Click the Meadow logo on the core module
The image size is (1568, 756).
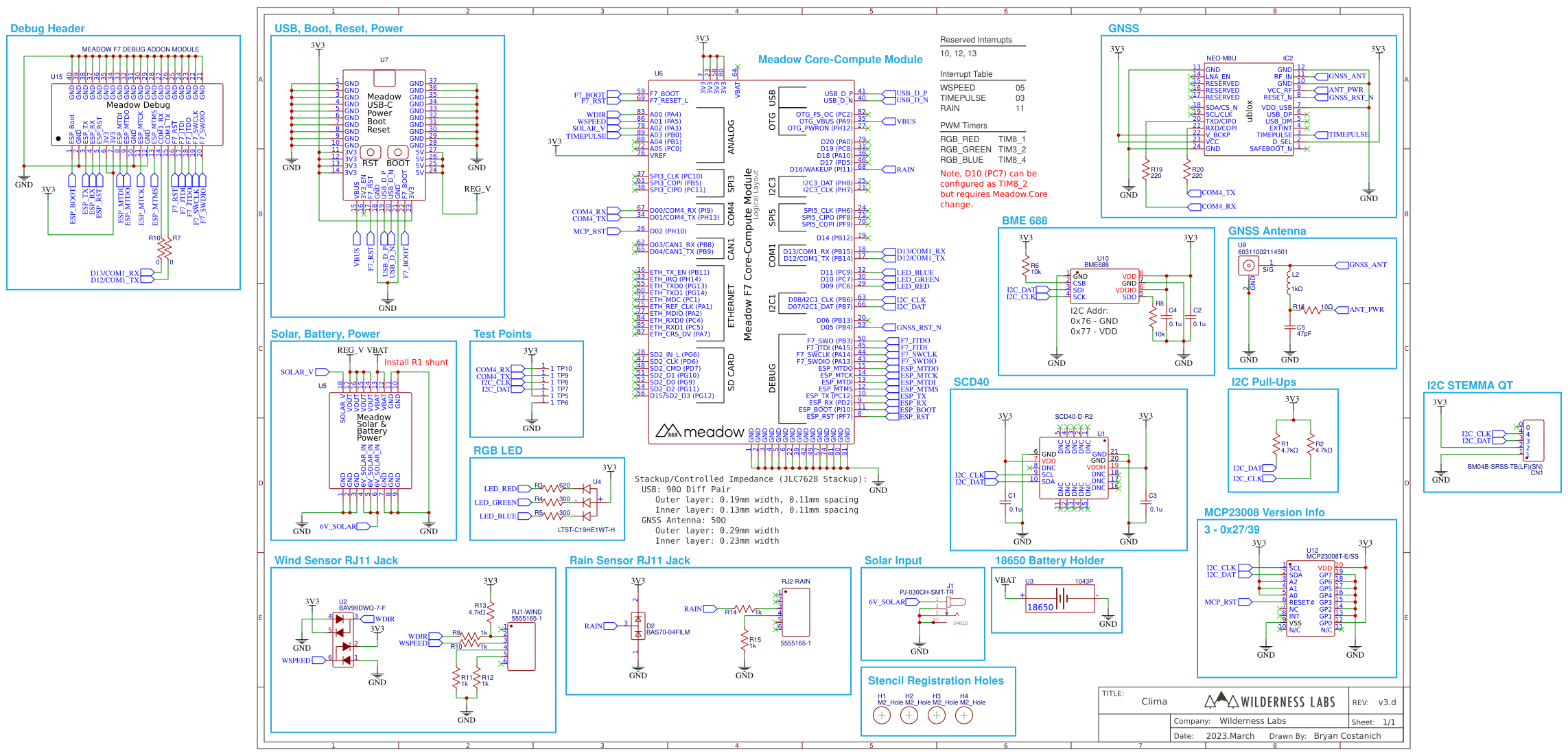click(699, 432)
